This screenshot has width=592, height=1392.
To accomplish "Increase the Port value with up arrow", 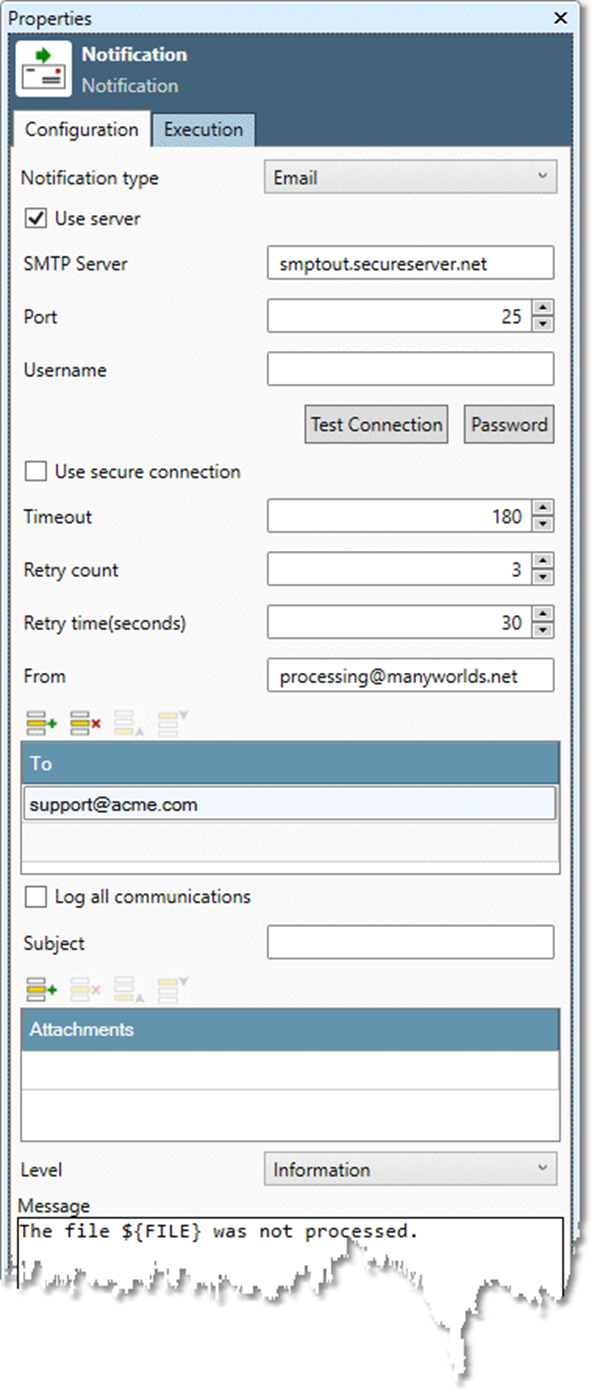I will click(543, 309).
